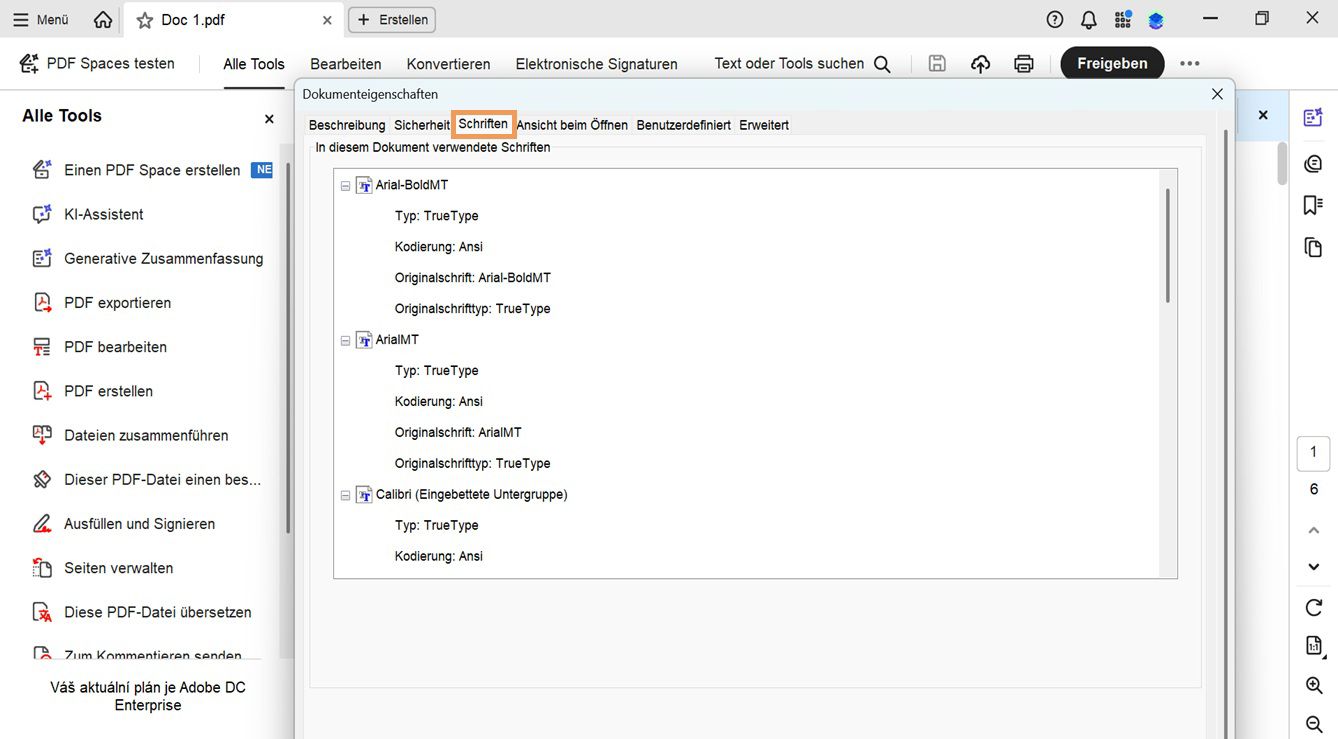Print the document with the printer icon
1338x739 pixels.
[x=1024, y=64]
